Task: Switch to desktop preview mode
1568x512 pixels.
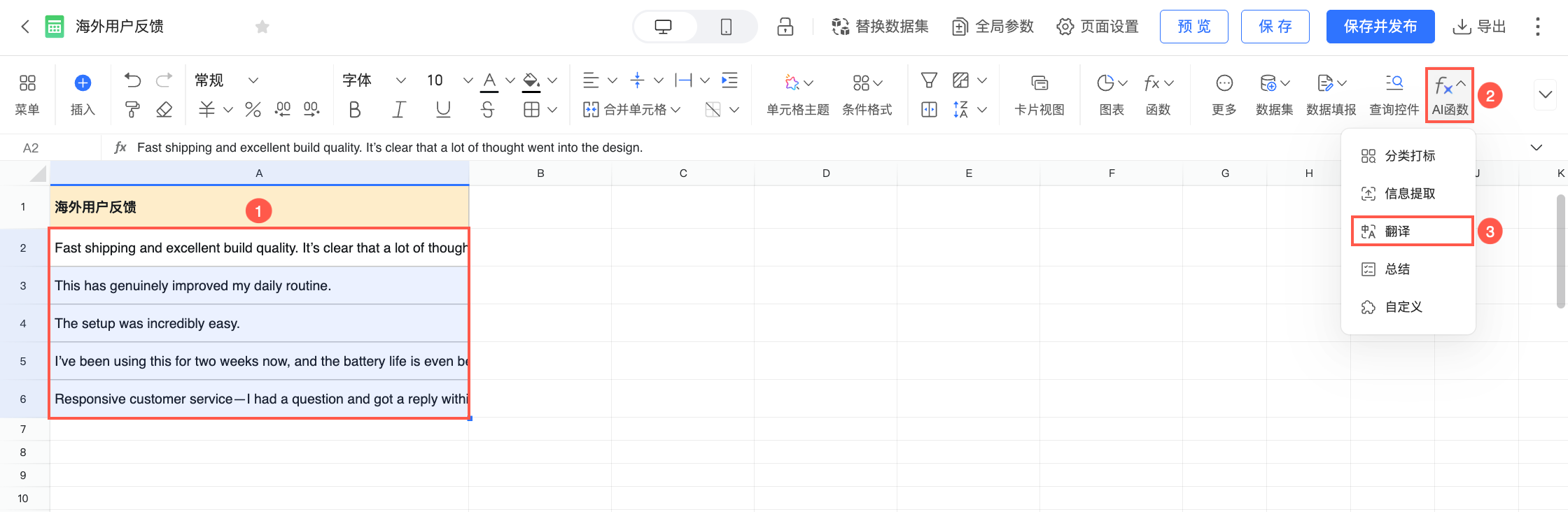Action: pos(663,27)
